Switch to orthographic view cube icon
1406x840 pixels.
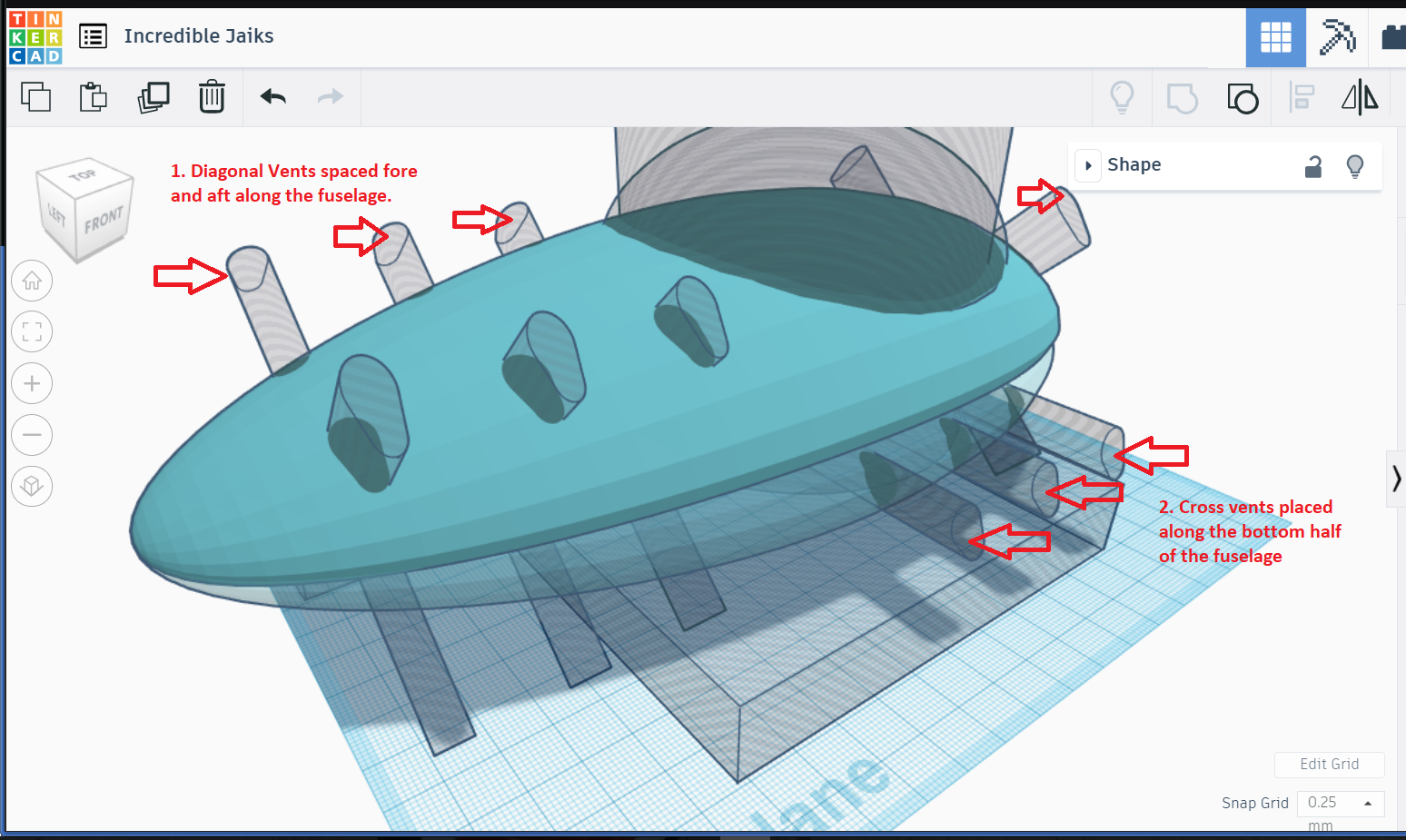coord(32,486)
